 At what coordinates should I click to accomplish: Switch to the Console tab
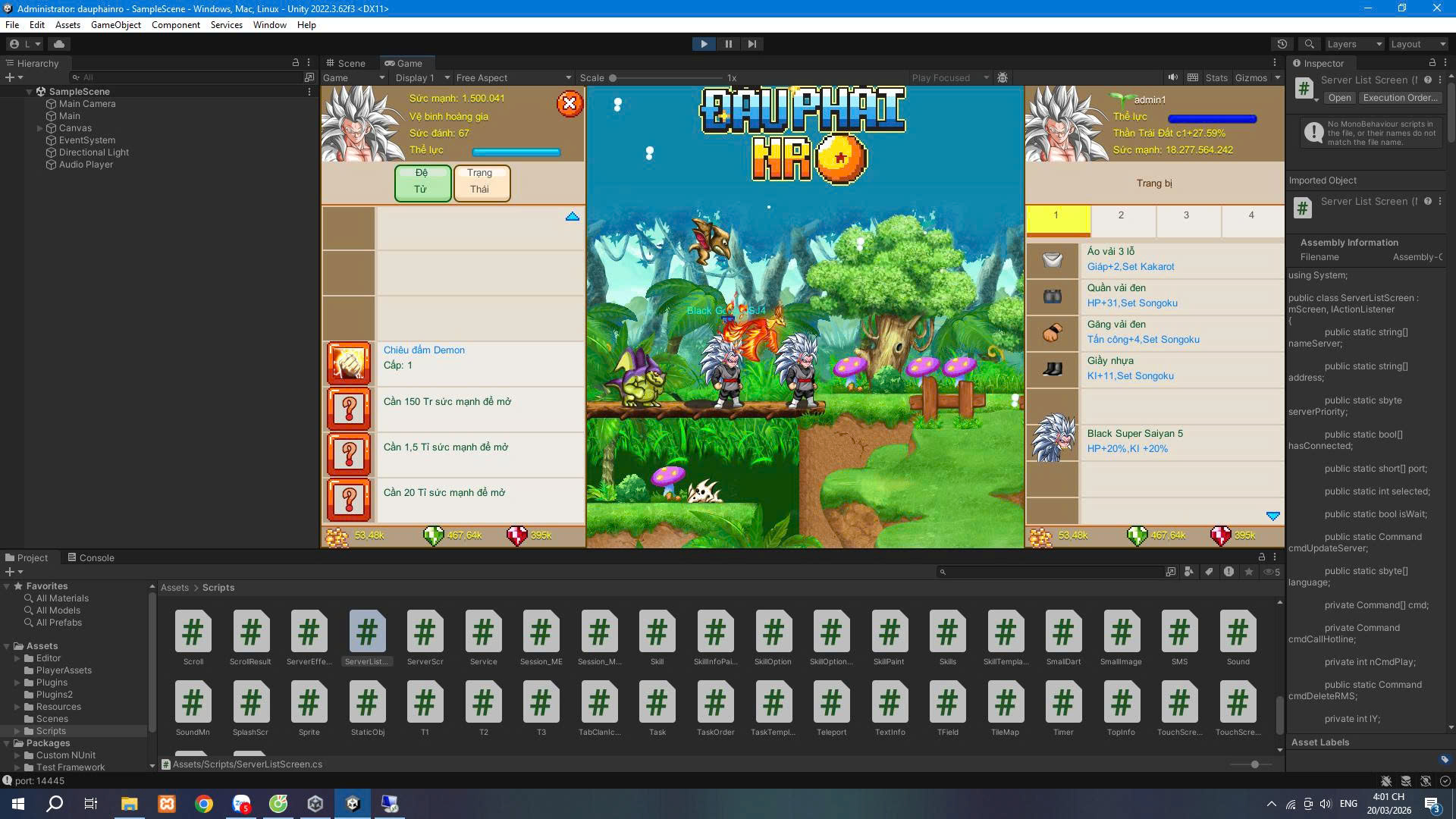pyautogui.click(x=91, y=557)
